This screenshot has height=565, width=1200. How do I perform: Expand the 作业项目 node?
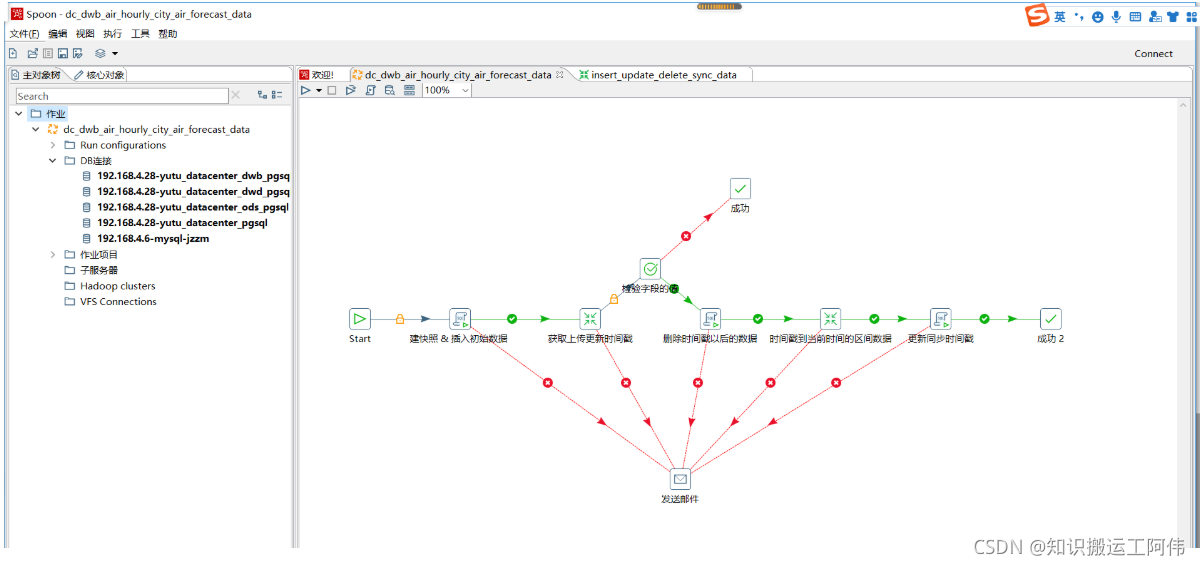(54, 254)
